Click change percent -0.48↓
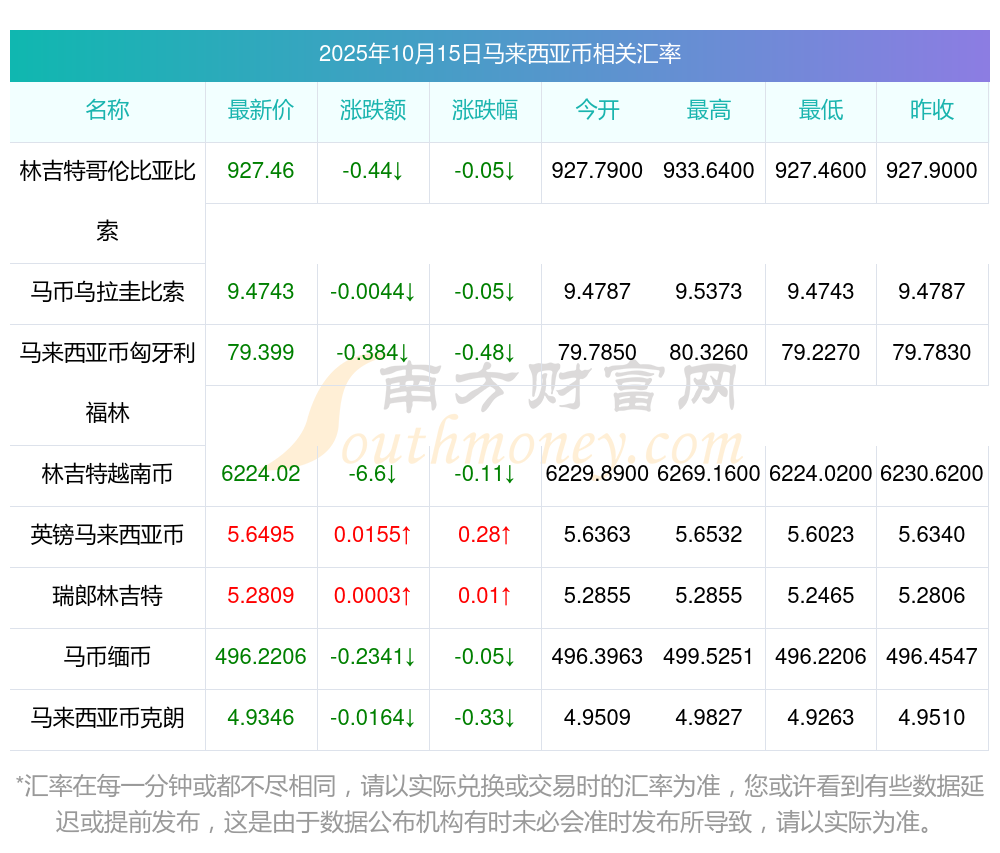Viewport: 1000px width, 853px height. coord(485,353)
